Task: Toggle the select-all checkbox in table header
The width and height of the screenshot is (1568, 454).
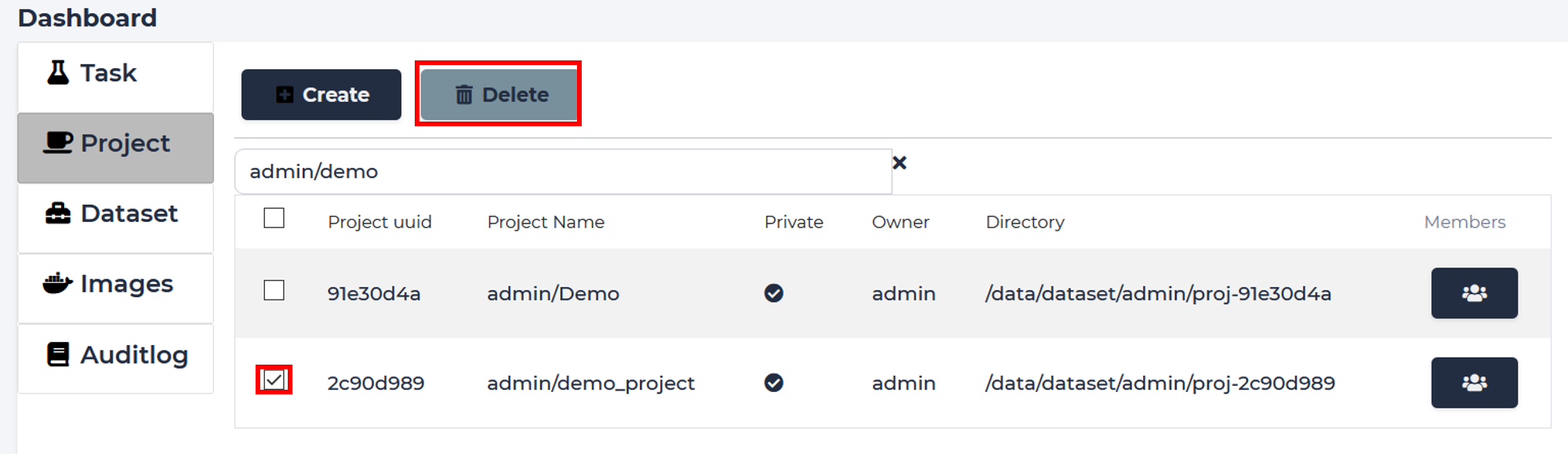Action: click(x=274, y=217)
